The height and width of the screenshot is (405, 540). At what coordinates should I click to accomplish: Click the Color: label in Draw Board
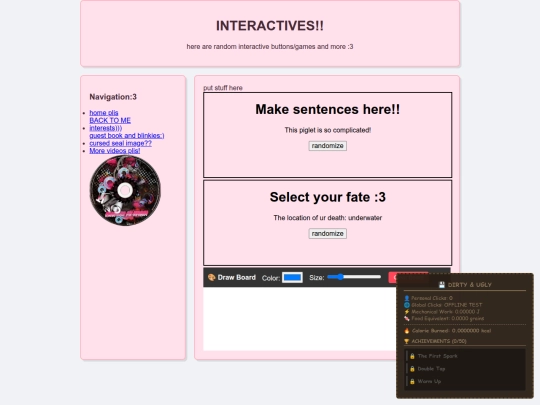(271, 278)
